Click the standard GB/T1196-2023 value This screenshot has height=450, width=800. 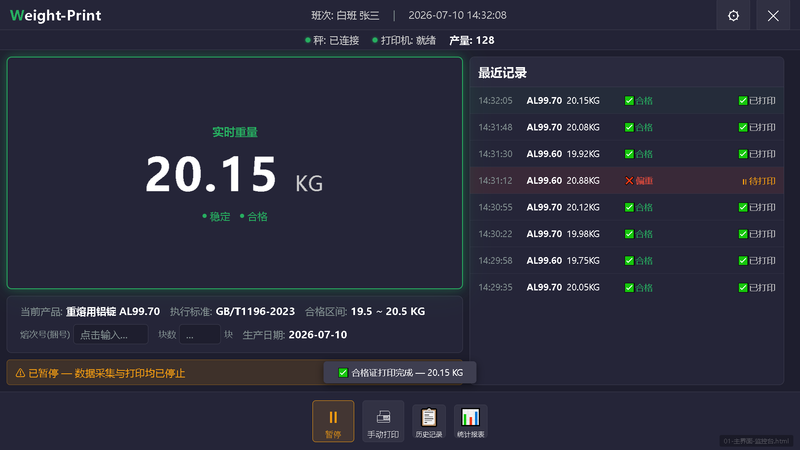pos(255,311)
